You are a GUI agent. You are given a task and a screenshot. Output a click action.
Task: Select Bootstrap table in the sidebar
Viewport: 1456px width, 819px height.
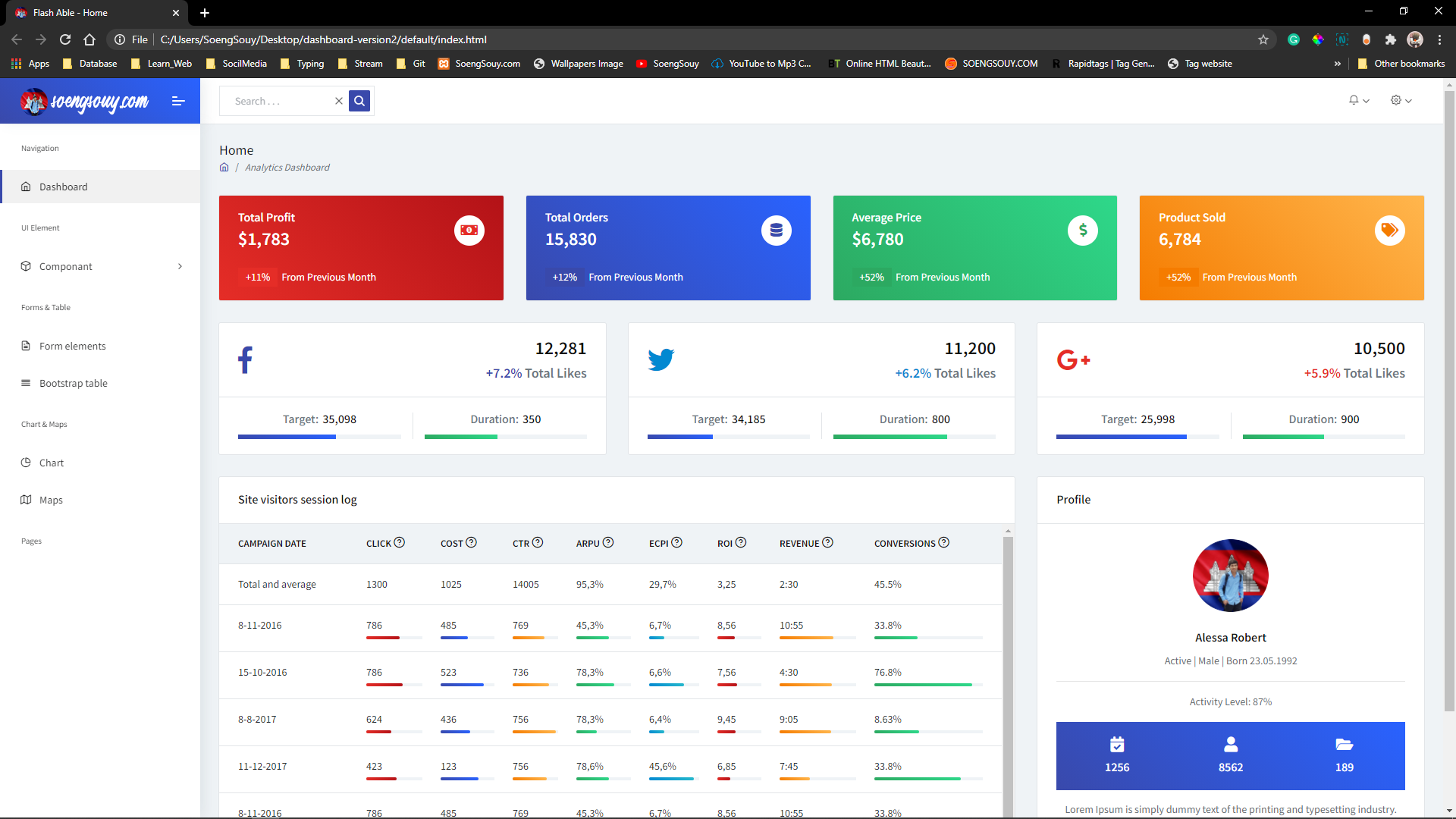(x=73, y=383)
